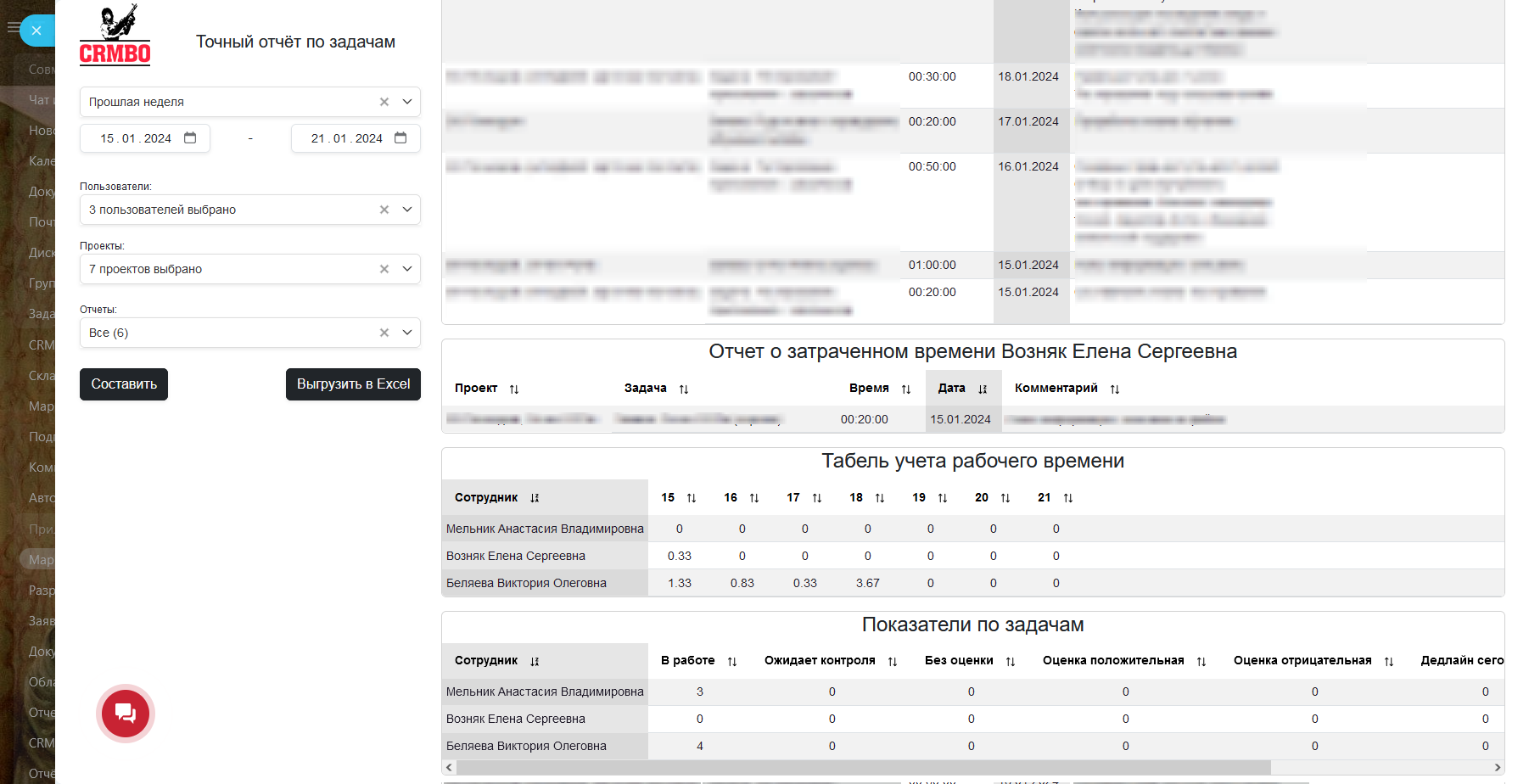1529x784 pixels.
Task: Click the 01:00:00 time entry
Action: (x=933, y=265)
